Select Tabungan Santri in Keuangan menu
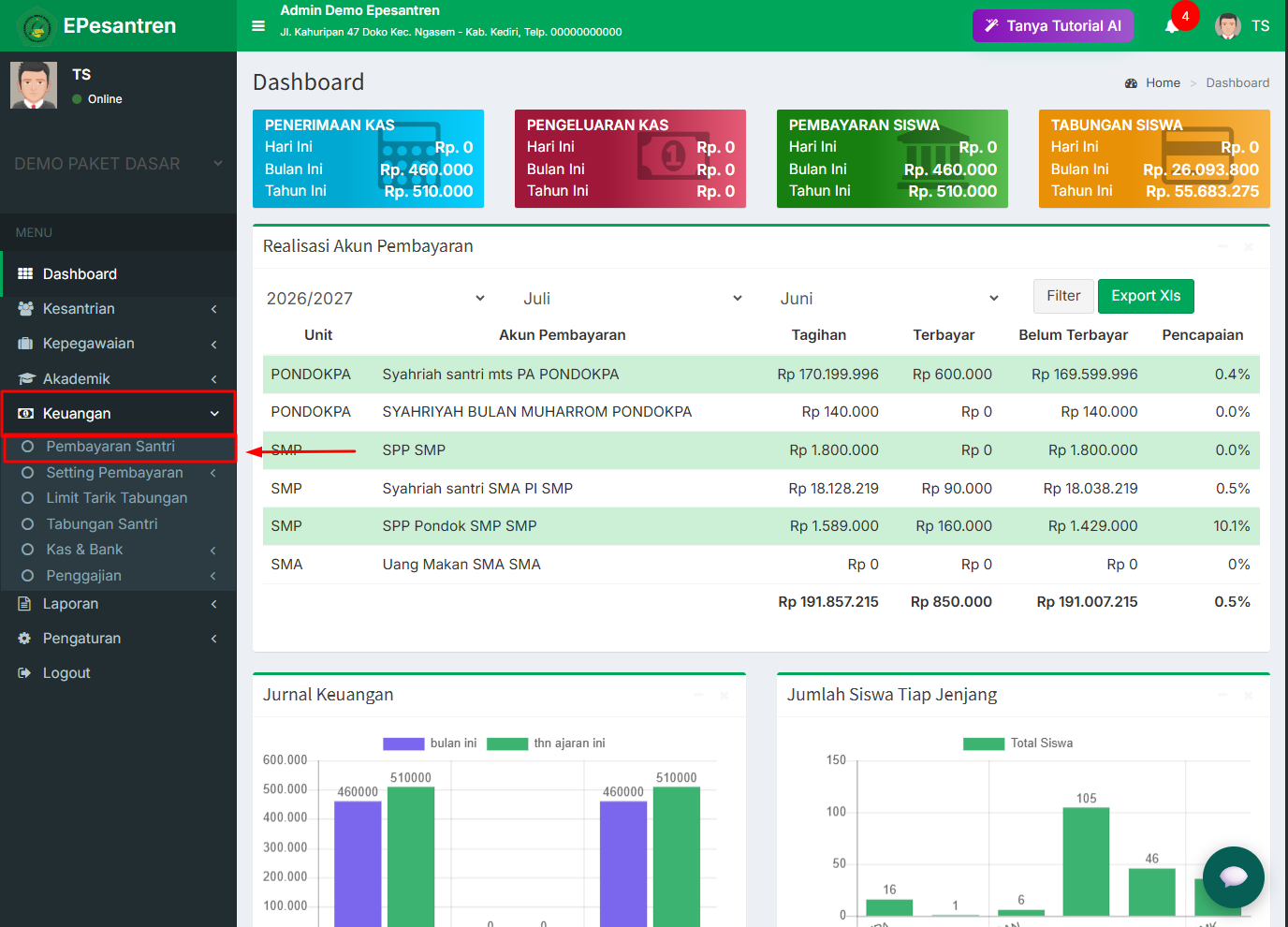Image resolution: width=1288 pixels, height=927 pixels. tap(102, 524)
